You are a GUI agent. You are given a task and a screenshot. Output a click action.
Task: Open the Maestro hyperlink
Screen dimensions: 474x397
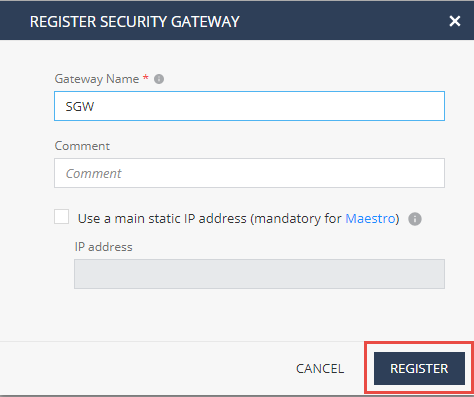pyautogui.click(x=370, y=219)
